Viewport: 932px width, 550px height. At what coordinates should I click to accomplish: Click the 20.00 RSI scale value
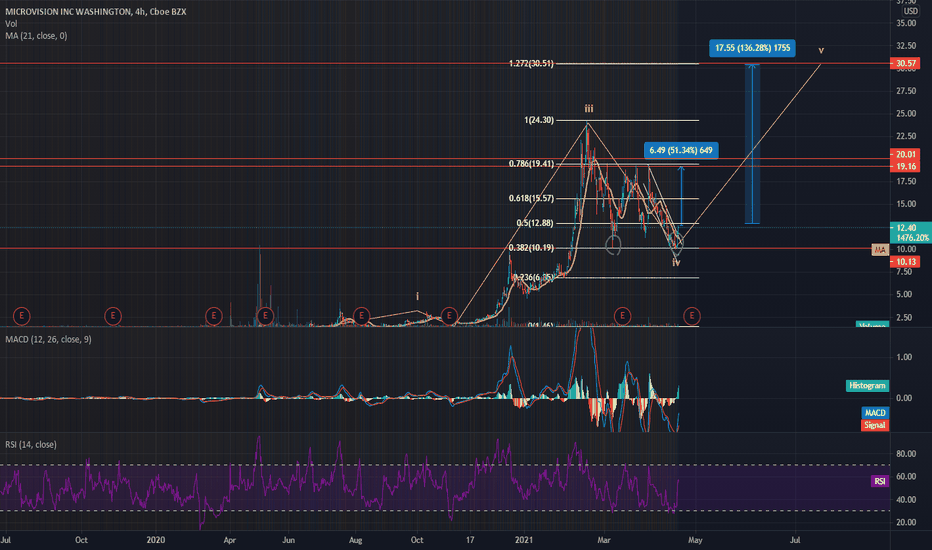pos(906,522)
